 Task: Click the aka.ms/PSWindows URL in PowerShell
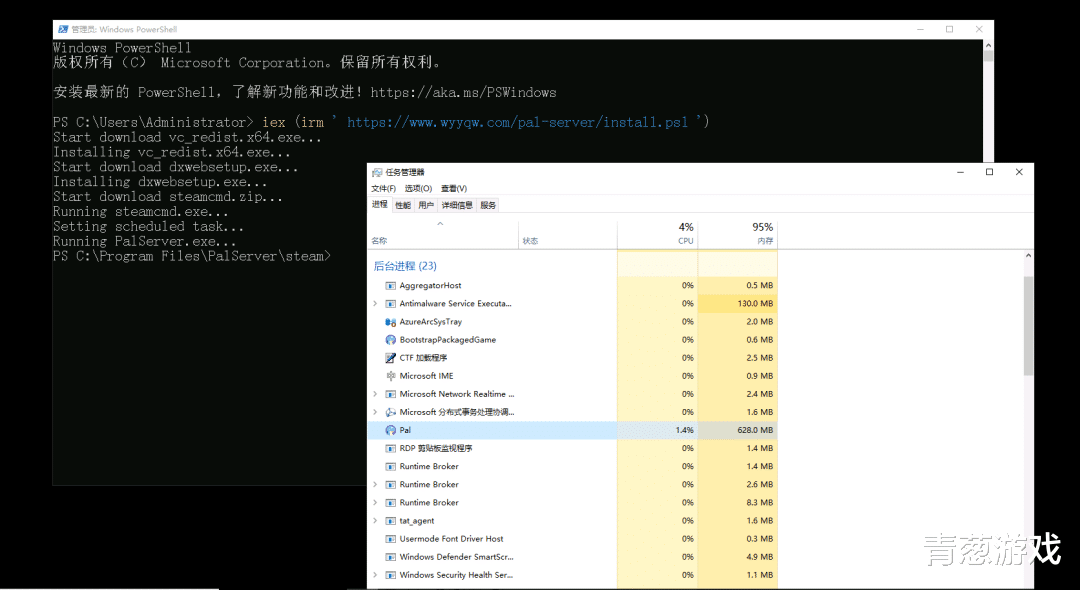pyautogui.click(x=464, y=93)
